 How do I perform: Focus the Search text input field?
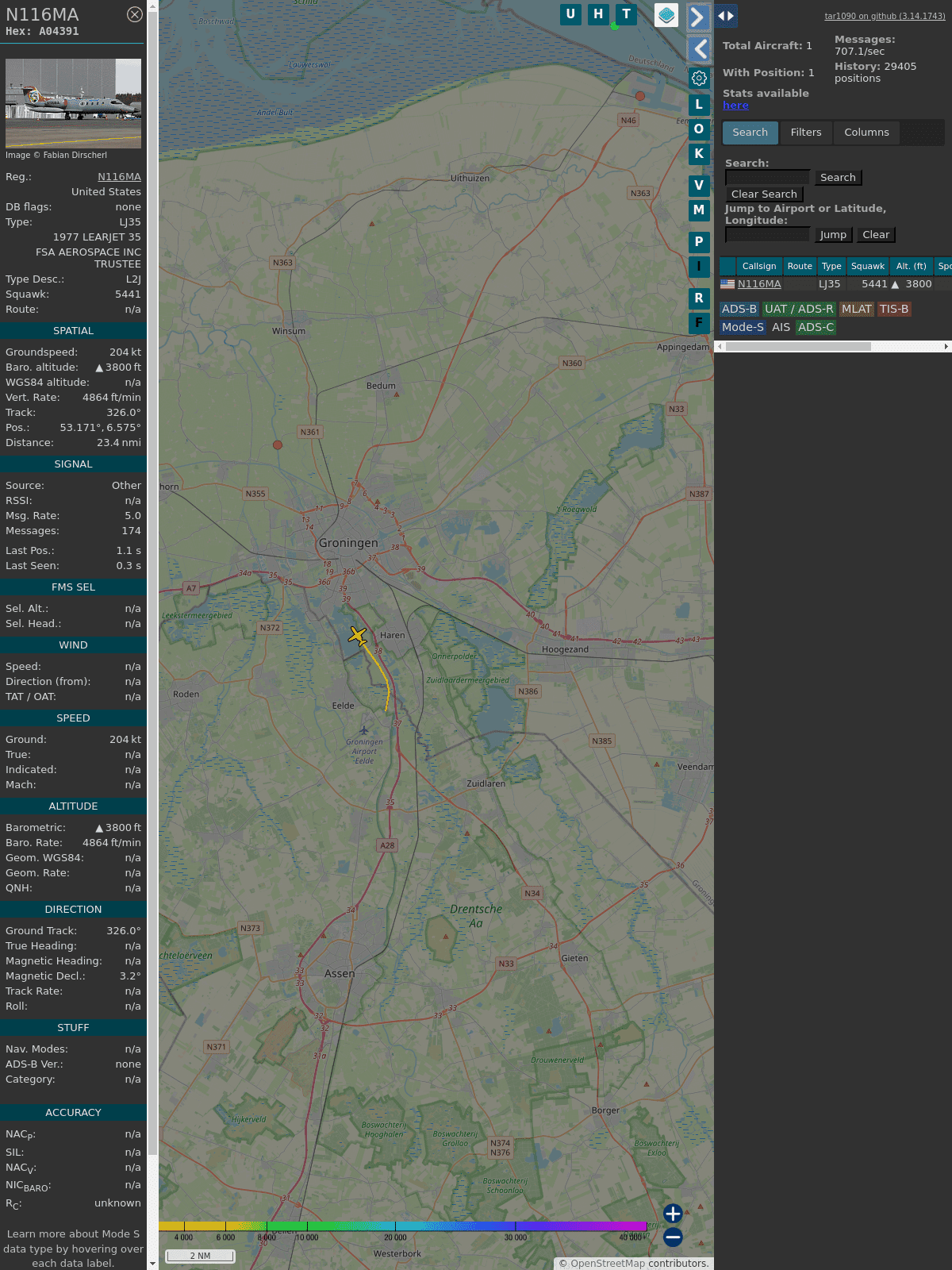tap(767, 178)
